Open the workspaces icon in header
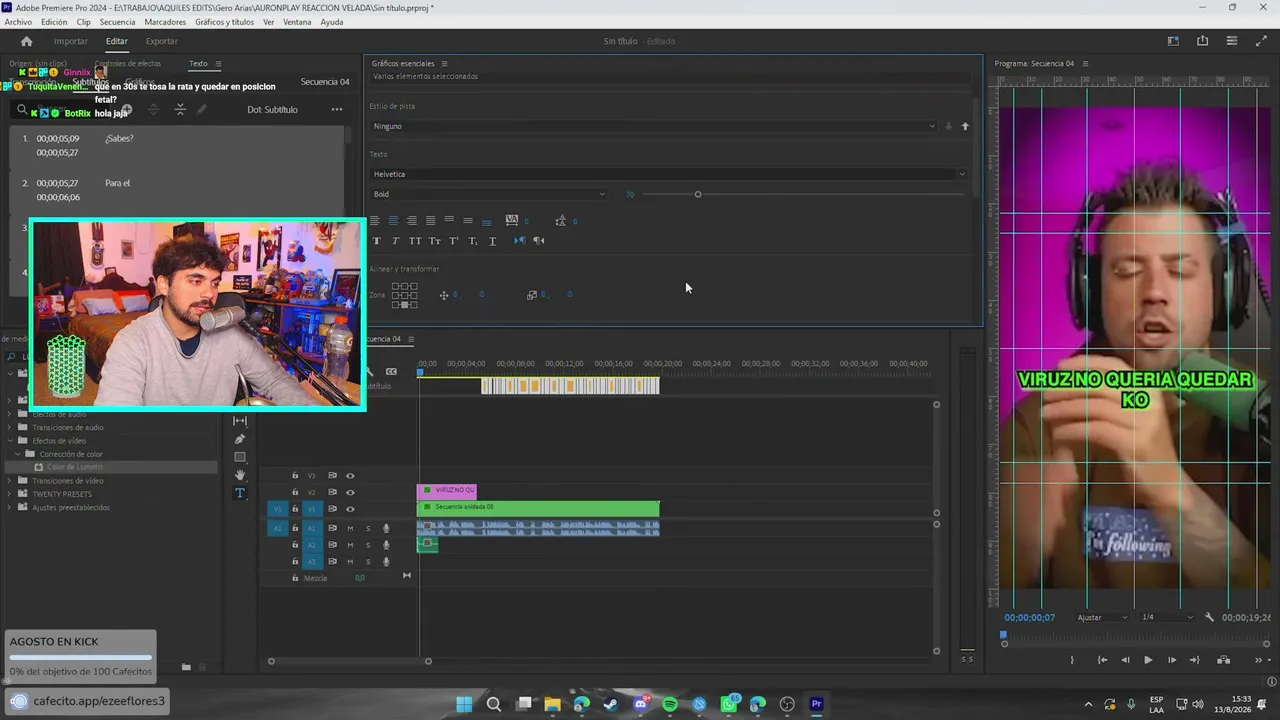1280x720 pixels. (1173, 41)
